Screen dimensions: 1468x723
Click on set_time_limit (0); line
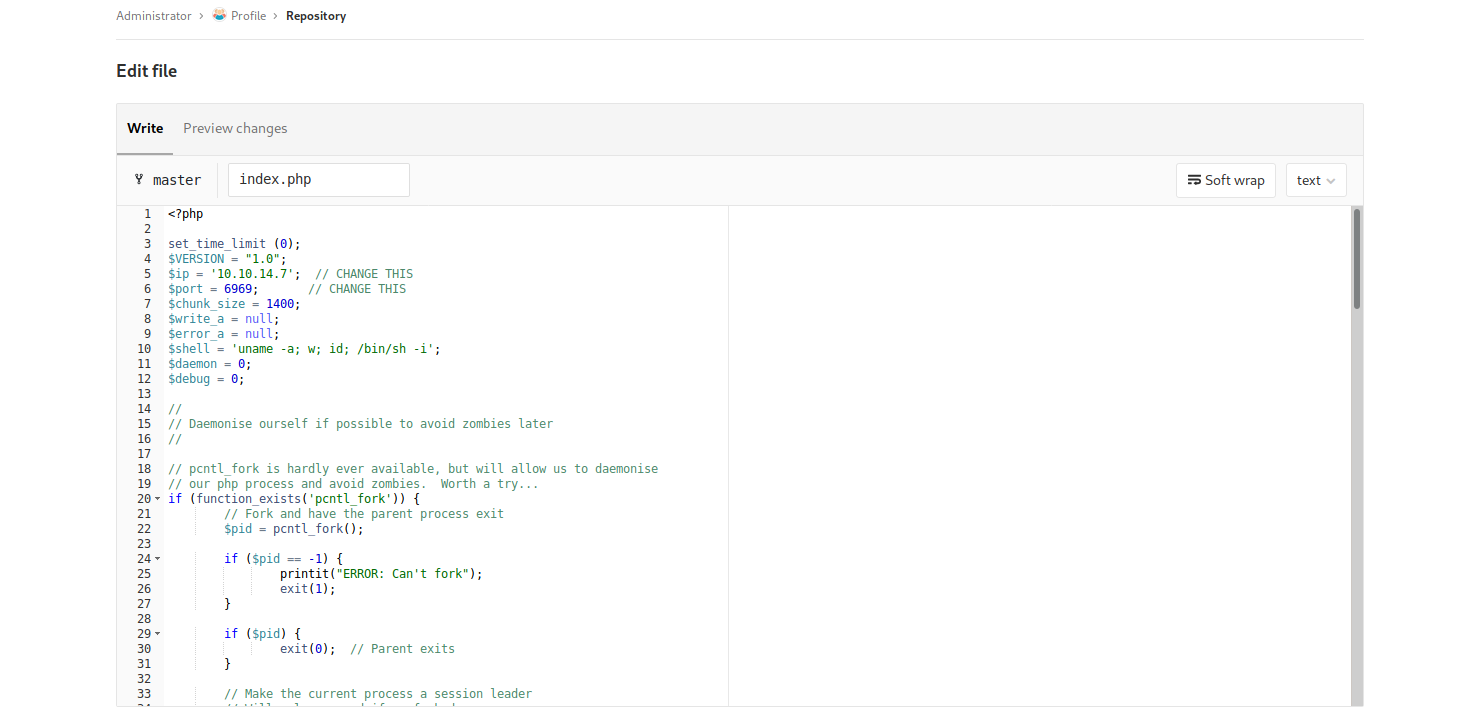click(234, 244)
